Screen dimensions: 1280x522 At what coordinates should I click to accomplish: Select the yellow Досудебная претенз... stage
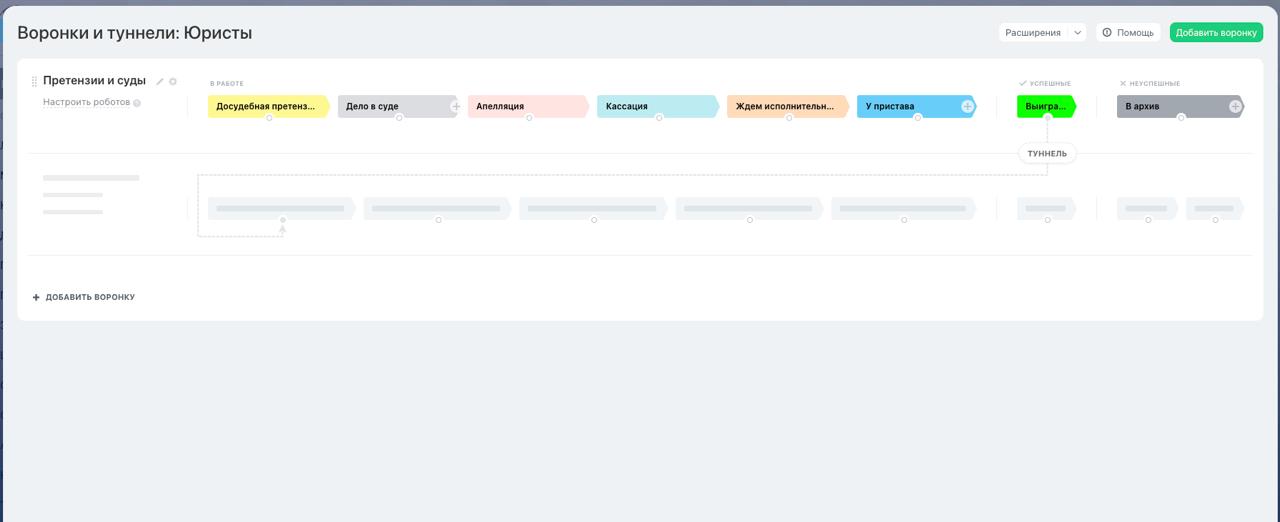tap(266, 106)
